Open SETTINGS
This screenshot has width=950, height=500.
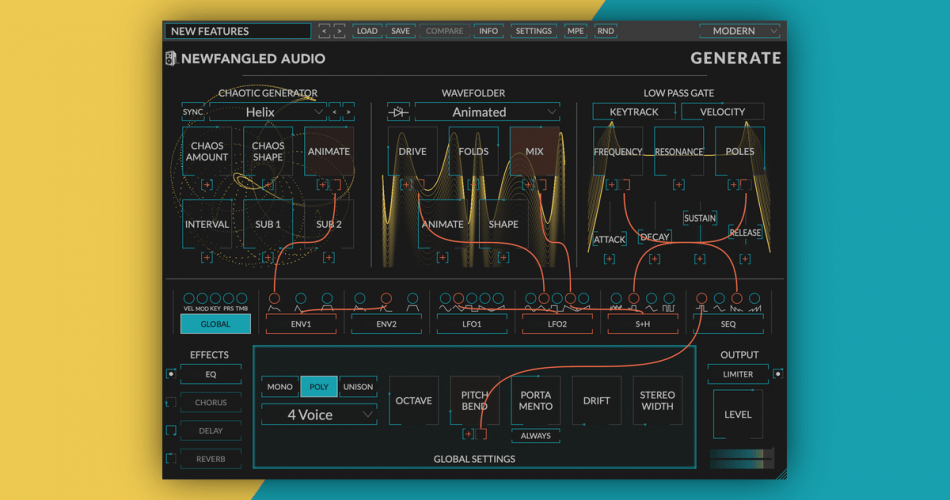[x=533, y=31]
